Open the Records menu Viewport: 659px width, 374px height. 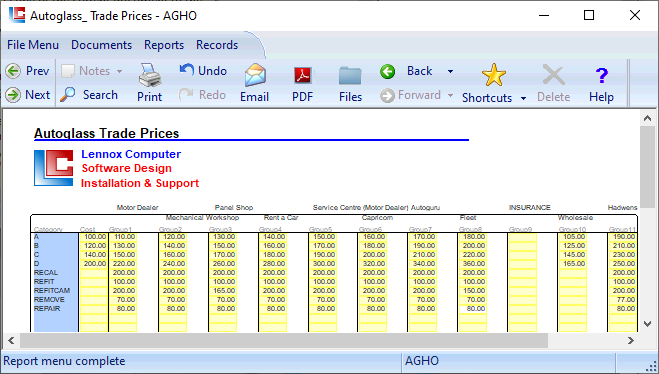tap(217, 45)
